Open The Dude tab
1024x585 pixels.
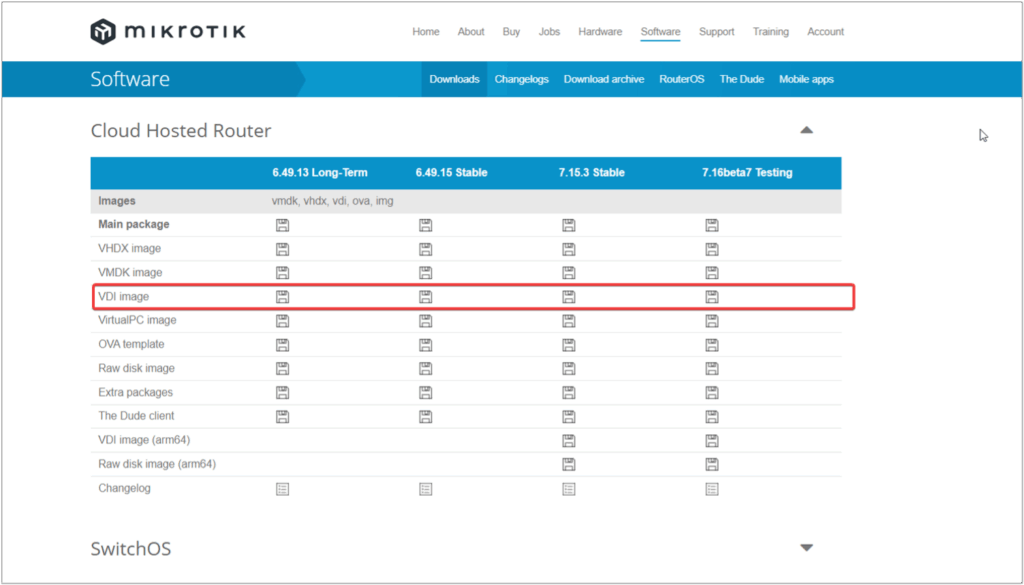pos(742,79)
